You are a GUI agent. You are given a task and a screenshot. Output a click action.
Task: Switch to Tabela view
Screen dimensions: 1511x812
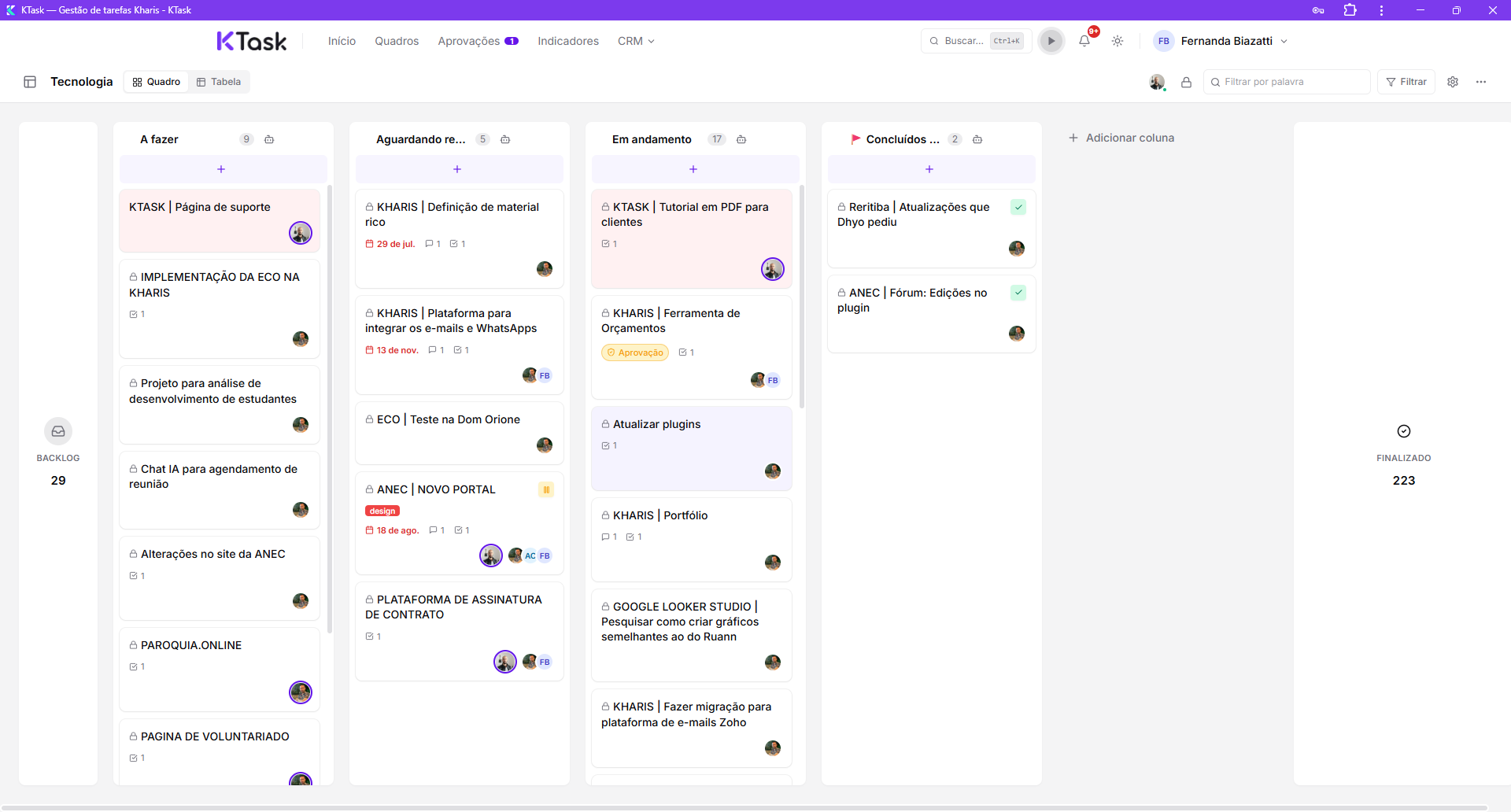(x=219, y=82)
